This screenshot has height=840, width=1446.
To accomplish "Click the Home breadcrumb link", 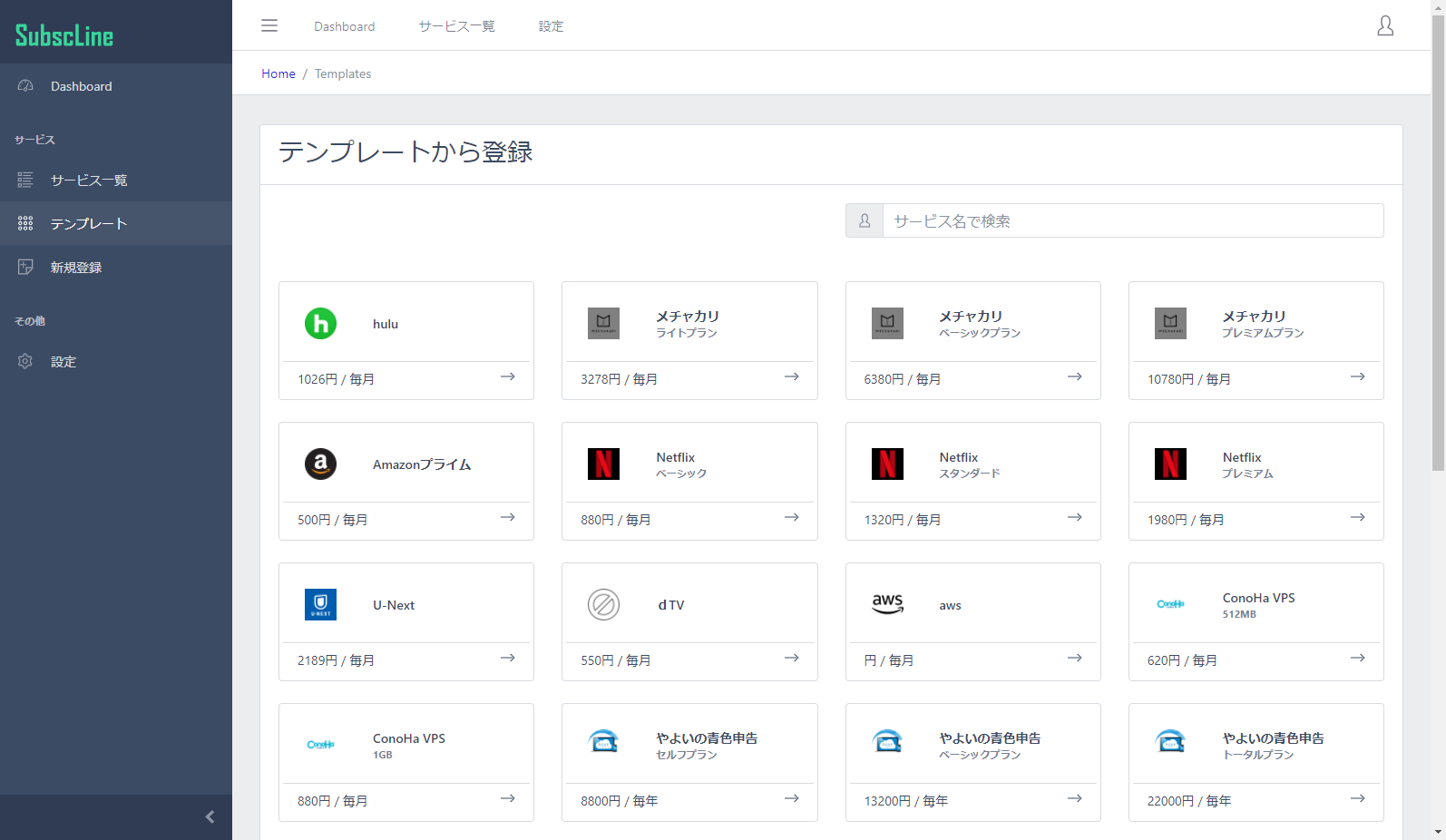I will pyautogui.click(x=278, y=73).
